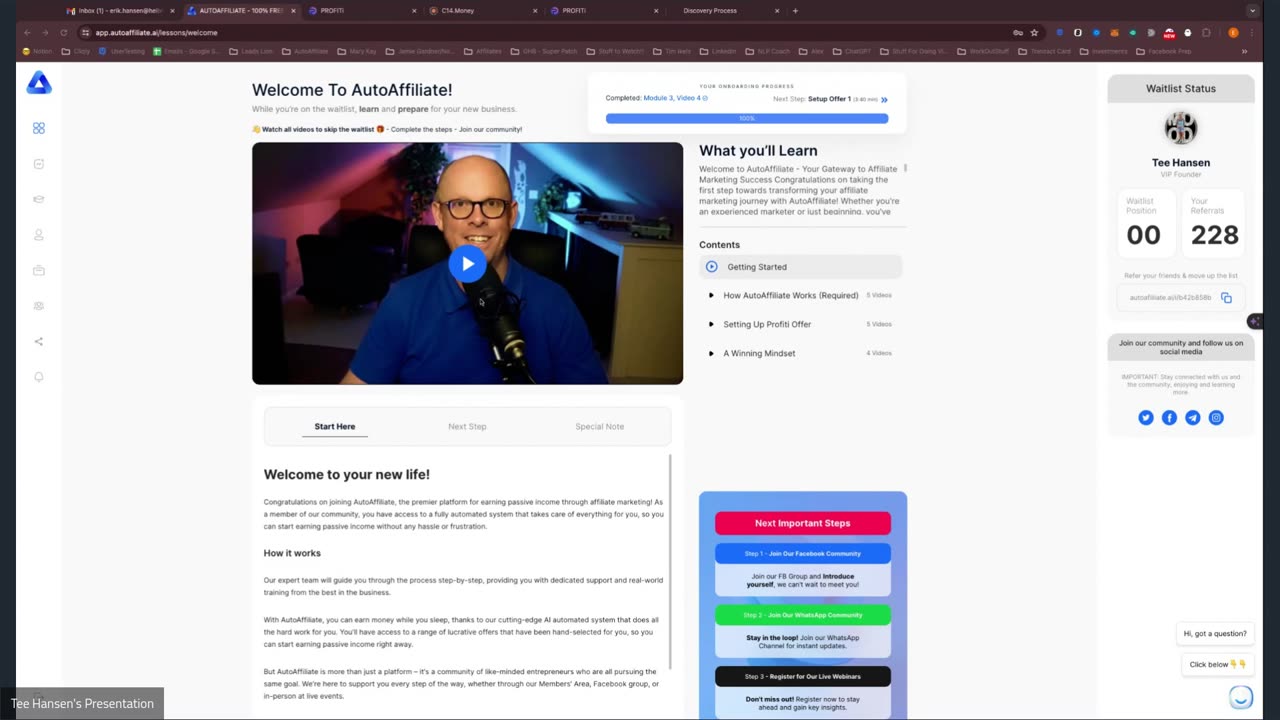Click the Welcome to your new life! heading
Screen dimensions: 1280x720
(347, 475)
